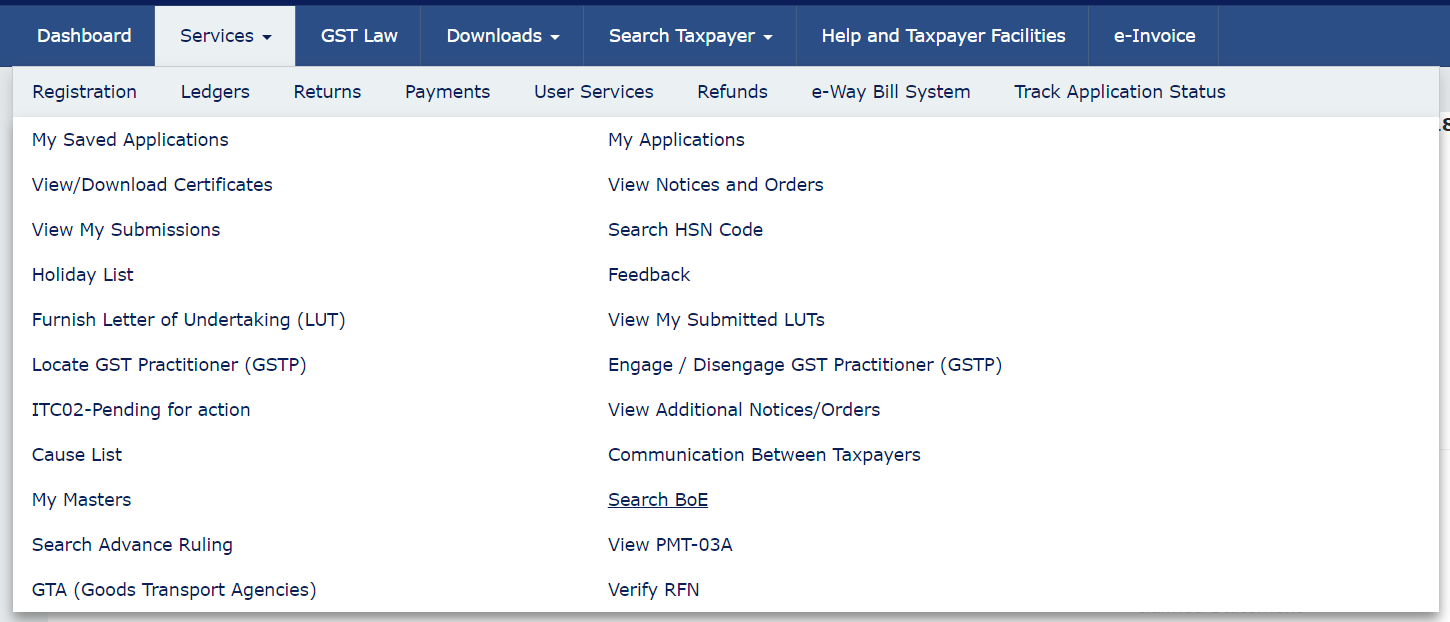The height and width of the screenshot is (622, 1450).
Task: Open the Verify RFN link
Action: (x=654, y=590)
